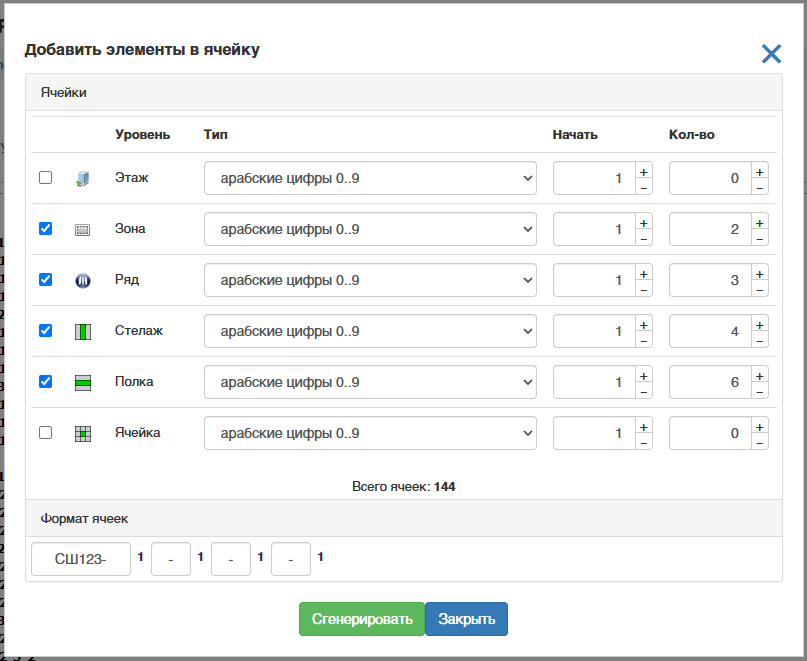
Task: Close the dialog with the blue X
Action: pos(771,54)
